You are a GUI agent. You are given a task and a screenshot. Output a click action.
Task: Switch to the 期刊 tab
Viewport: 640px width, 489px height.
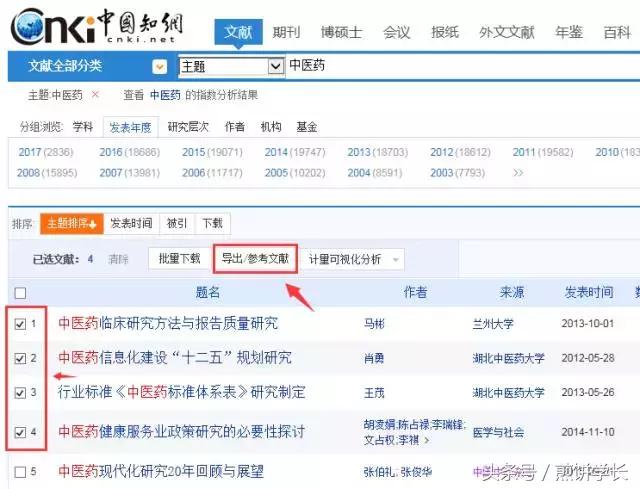click(x=286, y=32)
